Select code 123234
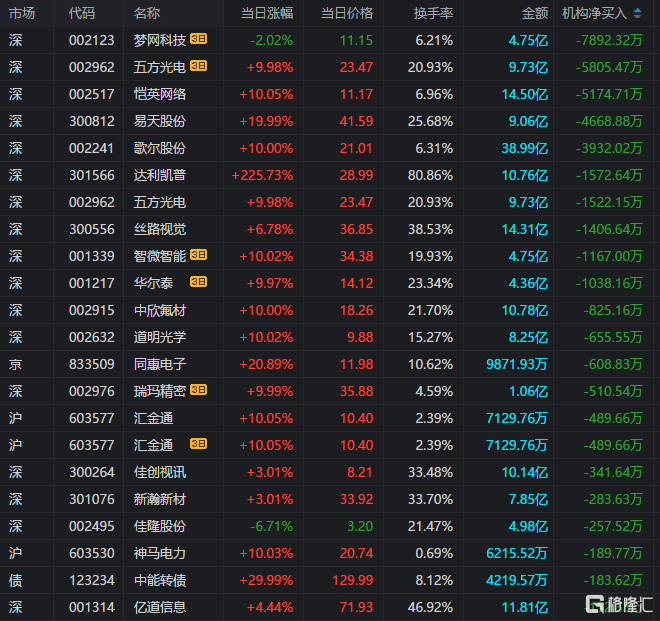Viewport: 660px width, 621px height. pos(91,580)
